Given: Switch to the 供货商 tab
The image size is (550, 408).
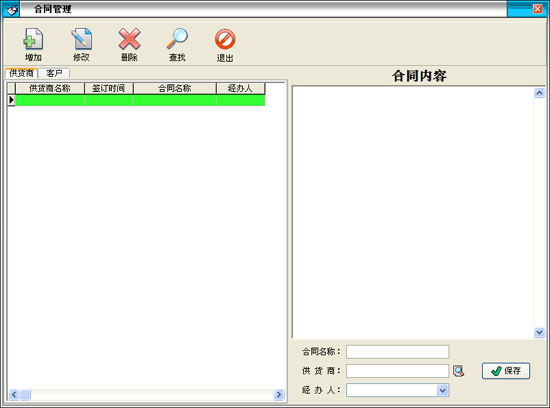Looking at the screenshot, I should pos(21,73).
